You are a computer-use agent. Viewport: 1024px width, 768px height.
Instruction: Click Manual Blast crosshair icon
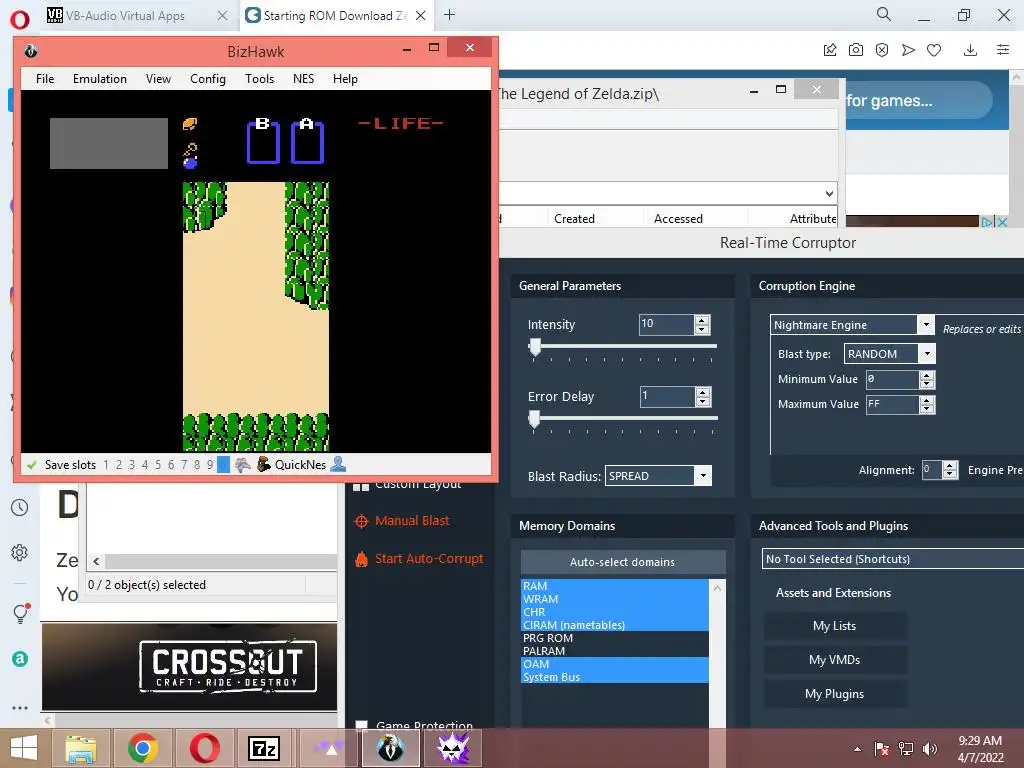(x=361, y=521)
